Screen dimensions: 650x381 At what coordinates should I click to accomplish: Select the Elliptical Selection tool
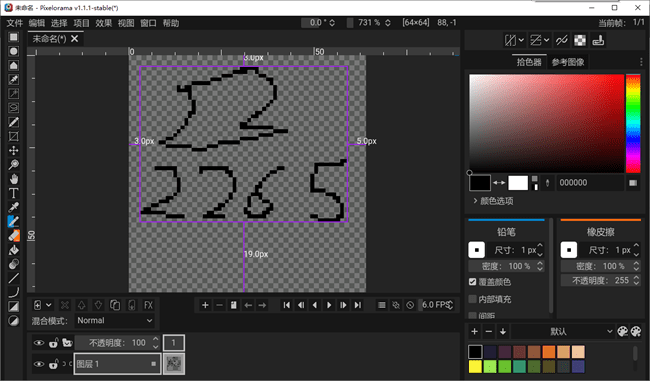pos(13,51)
